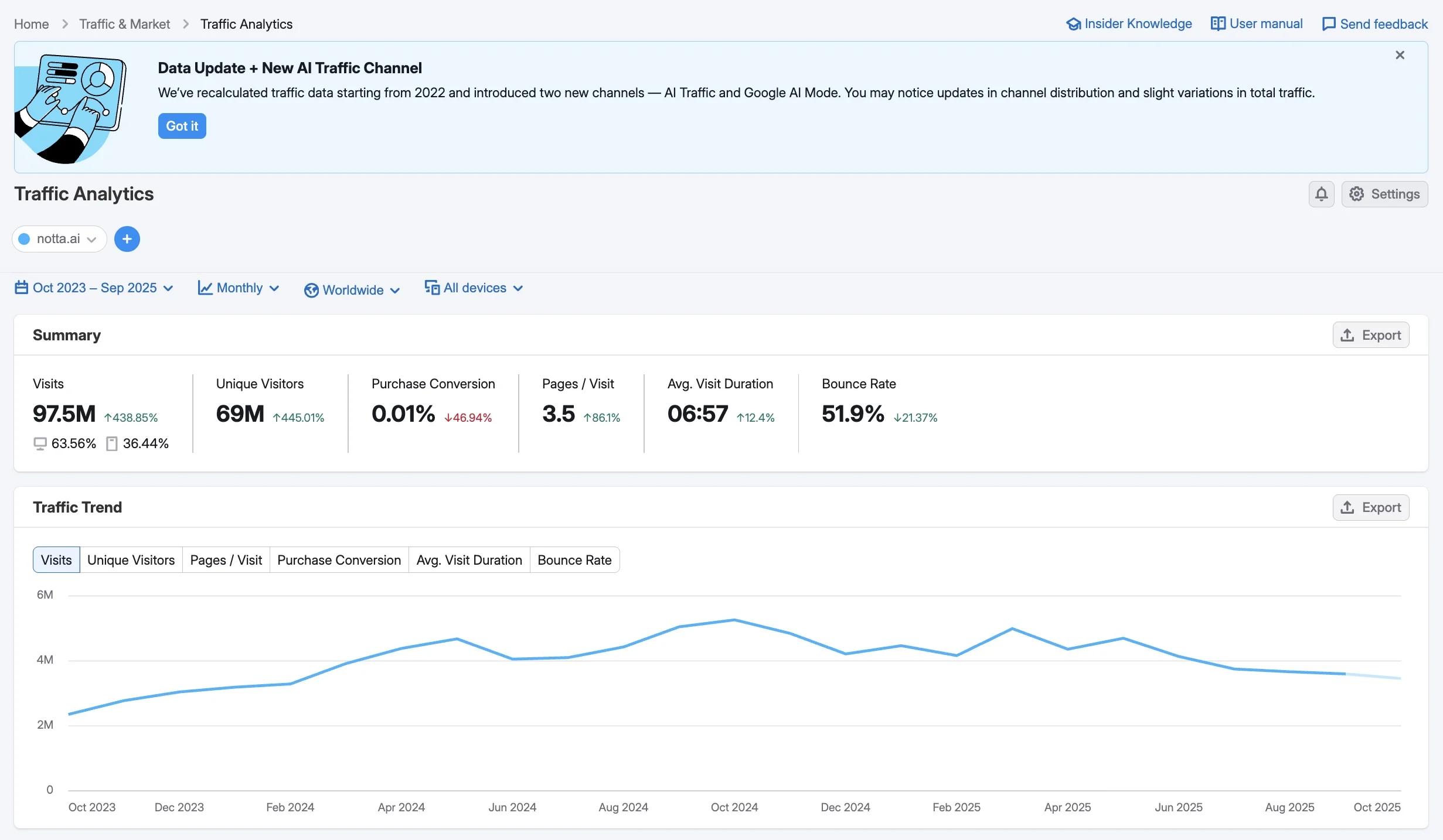The height and width of the screenshot is (840, 1443).
Task: Open the User manual
Action: pyautogui.click(x=1257, y=23)
